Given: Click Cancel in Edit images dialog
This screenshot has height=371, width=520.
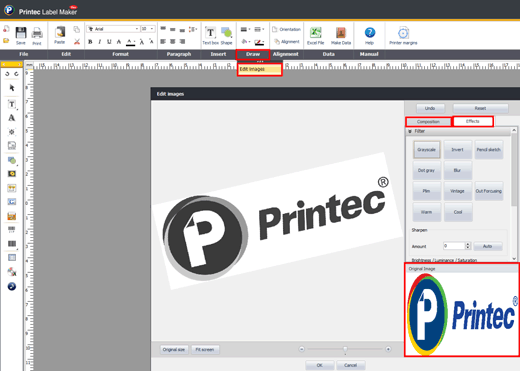Looking at the screenshot, I should (x=351, y=365).
